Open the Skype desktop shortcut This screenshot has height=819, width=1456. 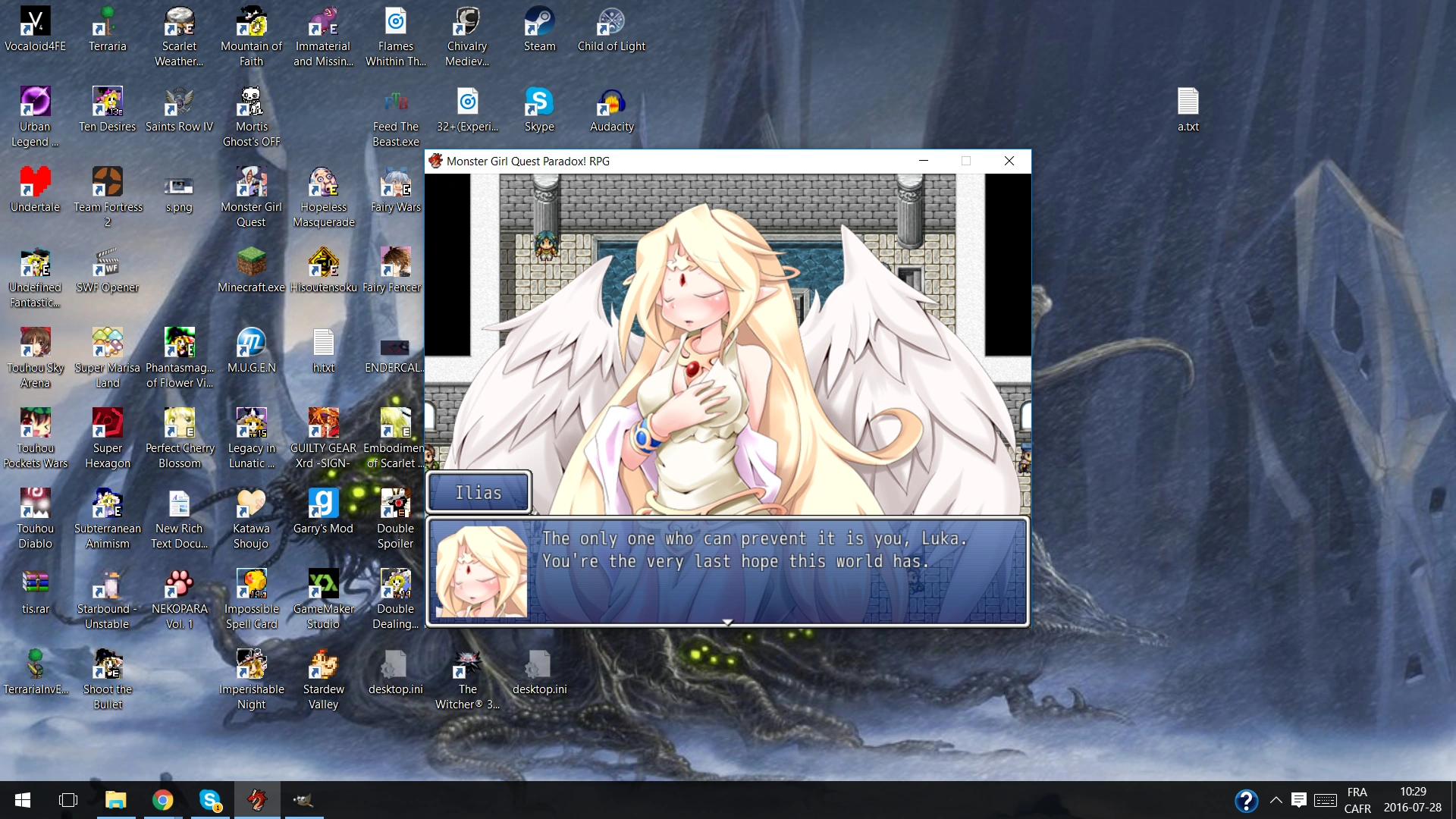(539, 103)
